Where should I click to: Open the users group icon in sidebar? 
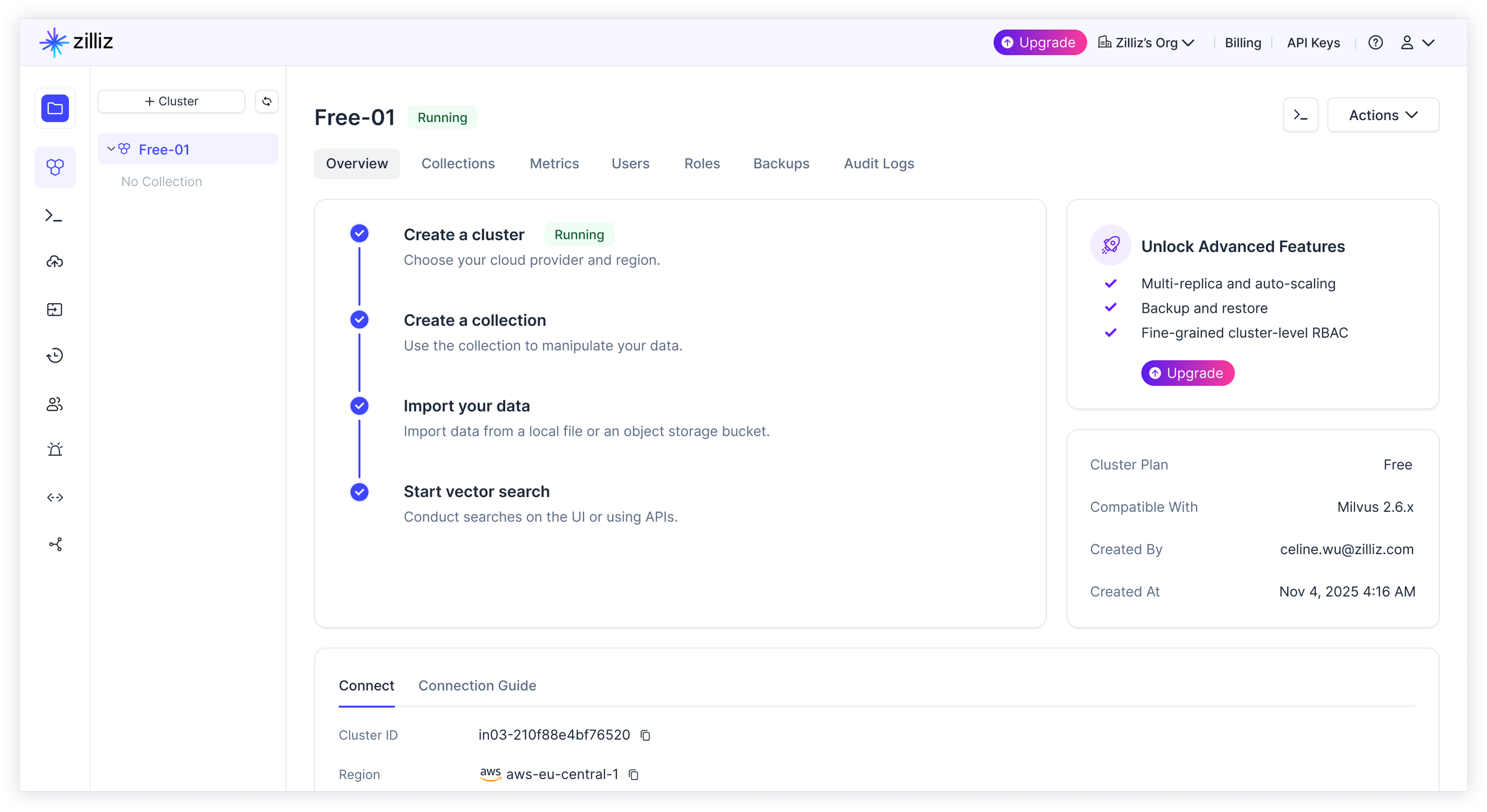[x=55, y=404]
